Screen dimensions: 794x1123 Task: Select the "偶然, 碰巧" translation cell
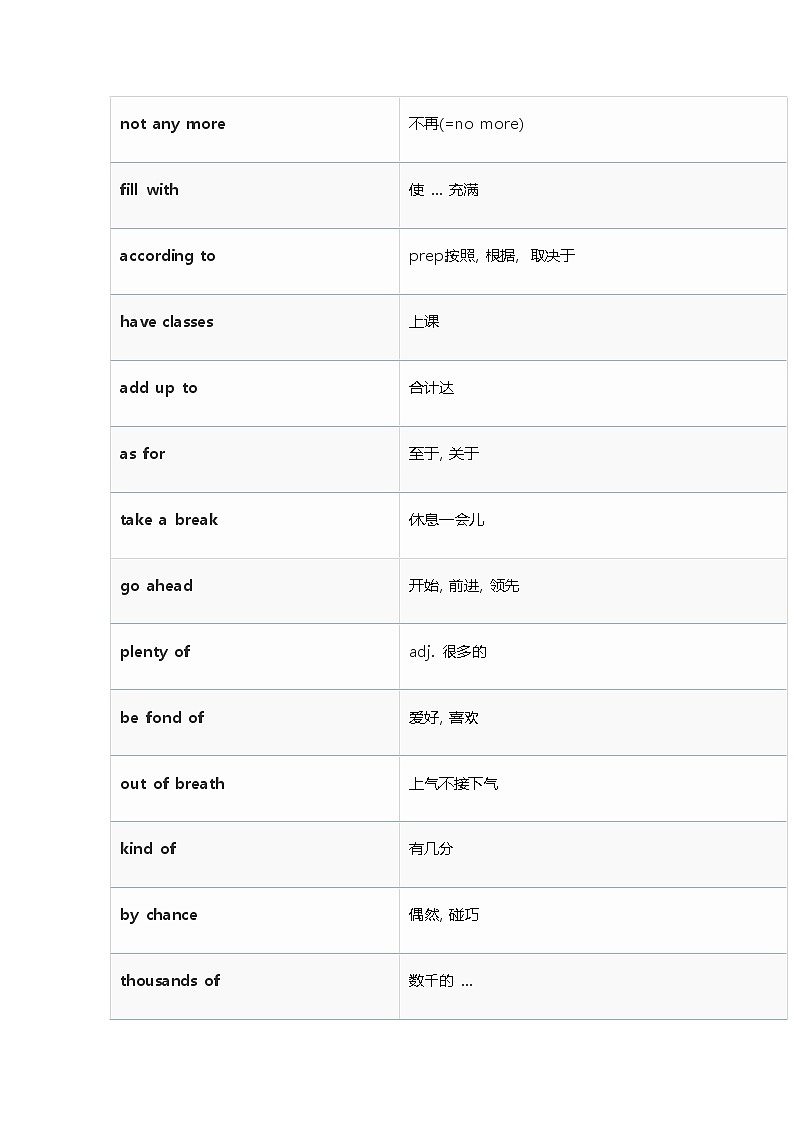[443, 915]
